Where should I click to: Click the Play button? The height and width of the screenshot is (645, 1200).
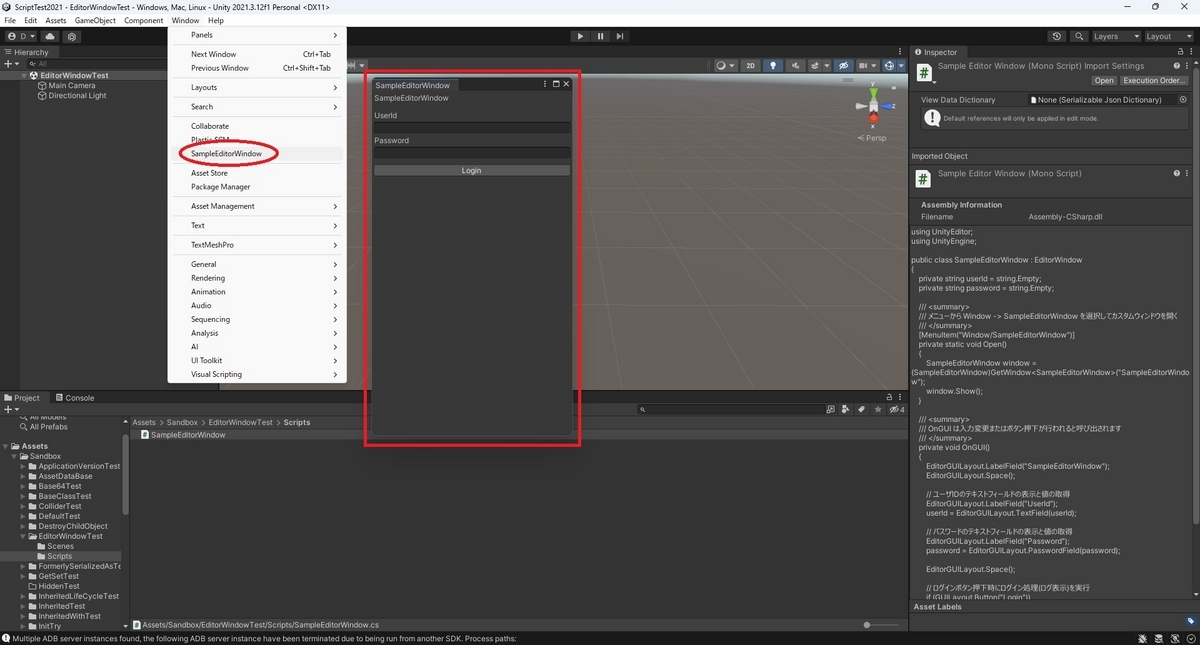pyautogui.click(x=580, y=36)
